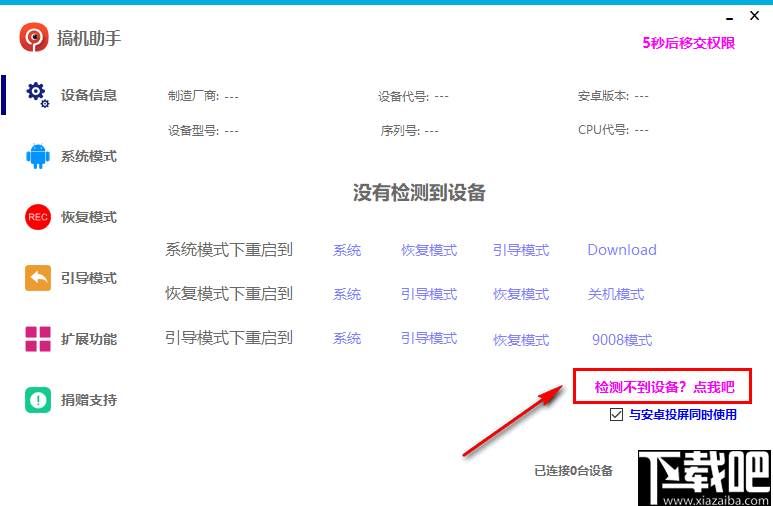This screenshot has width=773, height=506.
Task: Click the 没有检测到设备 status heading
Action: [420, 193]
